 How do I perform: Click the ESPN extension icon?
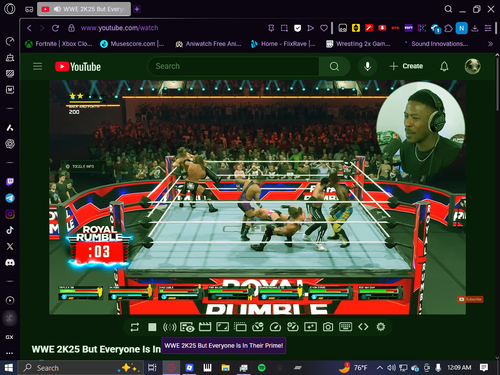409,28
